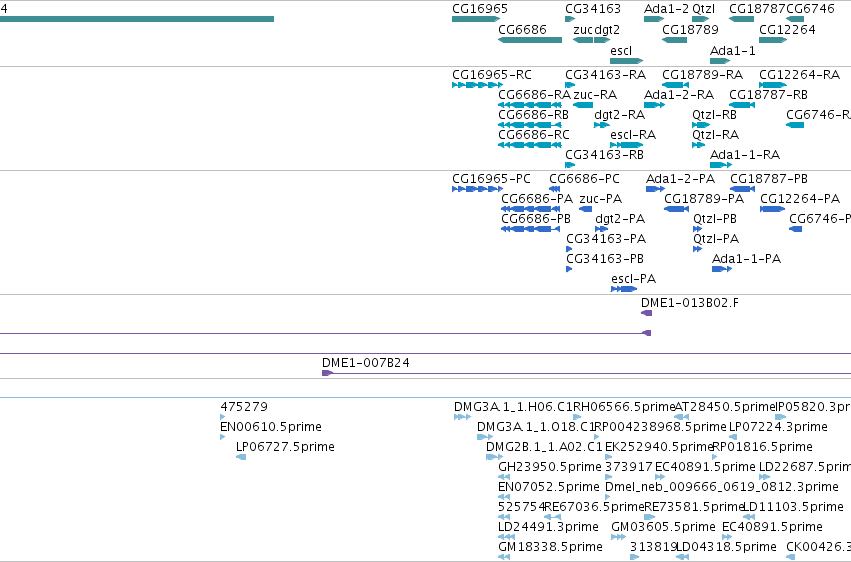Click the CG6686-PB protein label

click(x=536, y=219)
